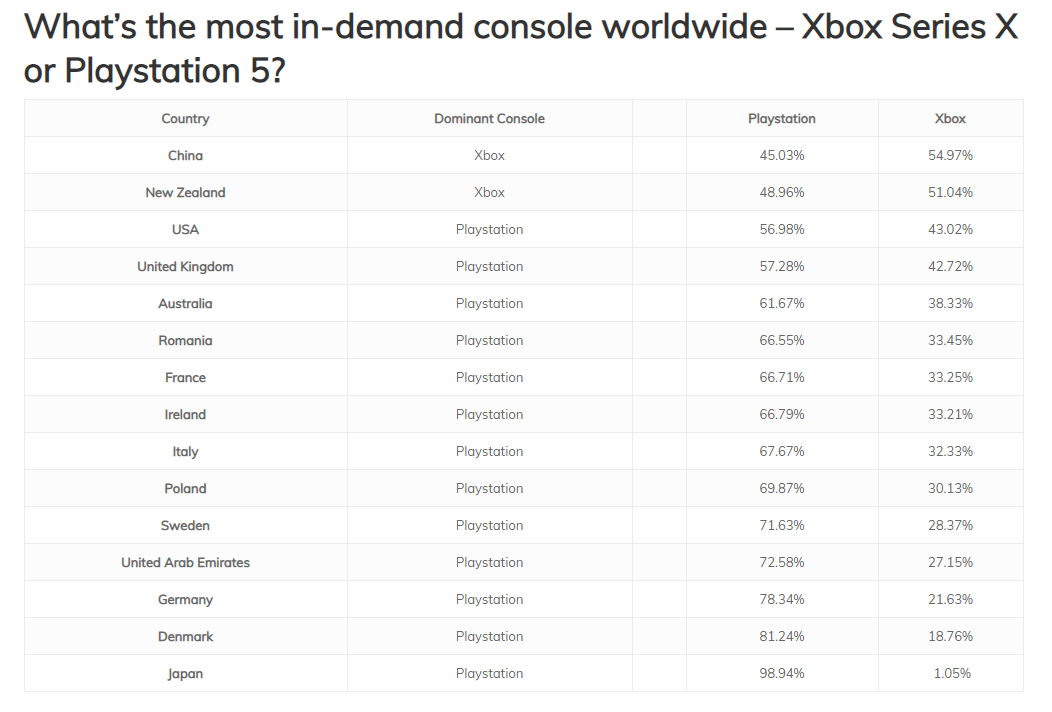1052x712 pixels.
Task: Select the China country cell
Action: tap(185, 155)
